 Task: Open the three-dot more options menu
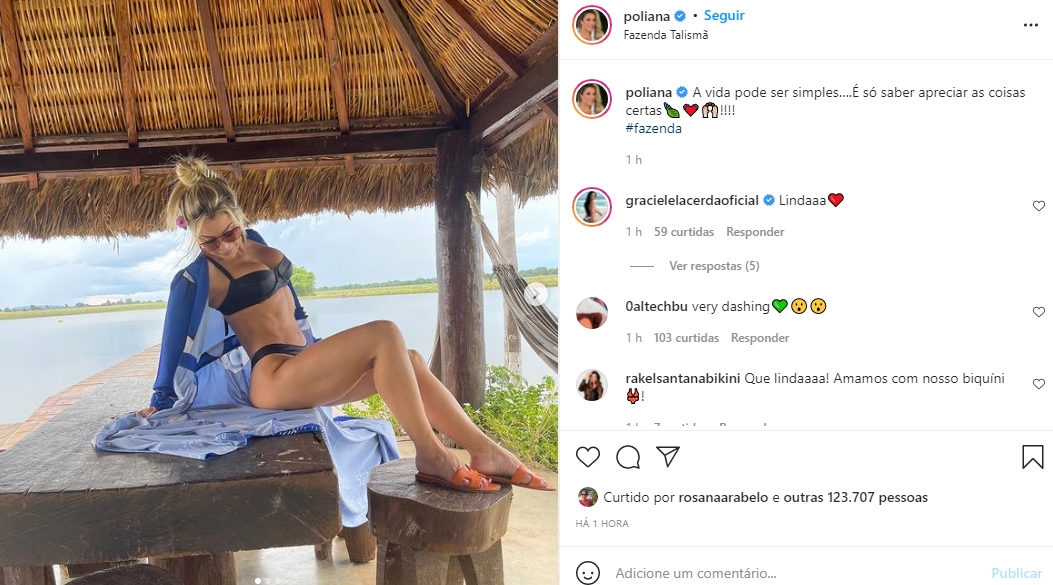click(x=1030, y=25)
